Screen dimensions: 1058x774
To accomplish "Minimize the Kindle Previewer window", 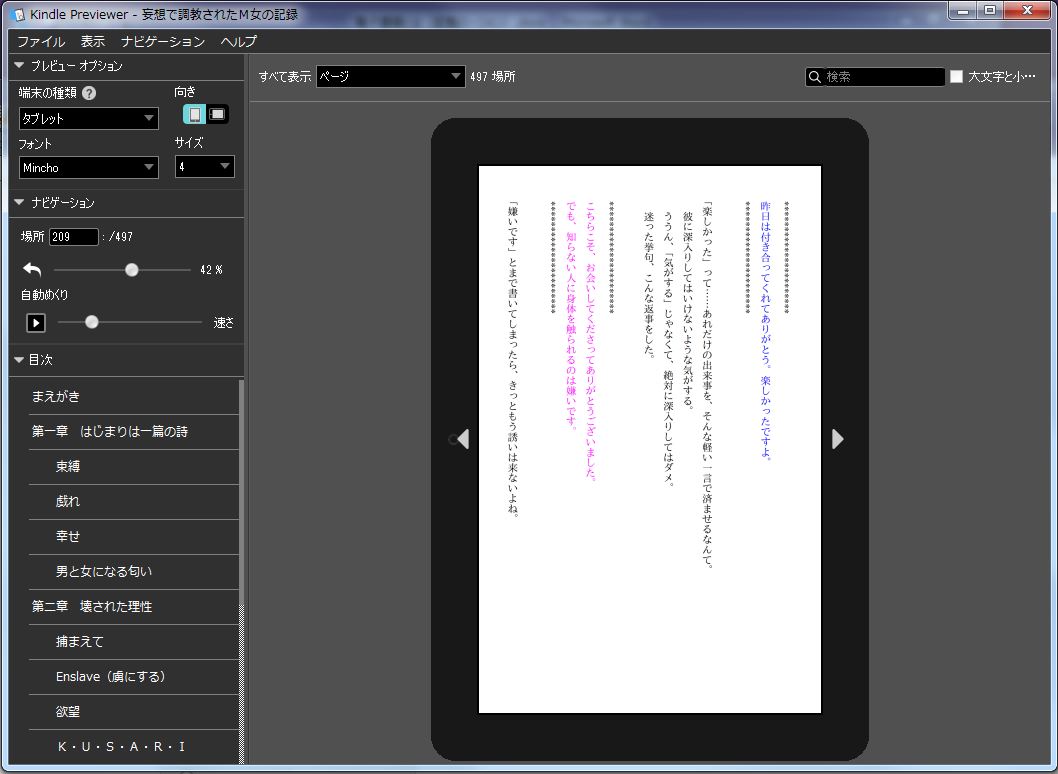I will pos(964,10).
